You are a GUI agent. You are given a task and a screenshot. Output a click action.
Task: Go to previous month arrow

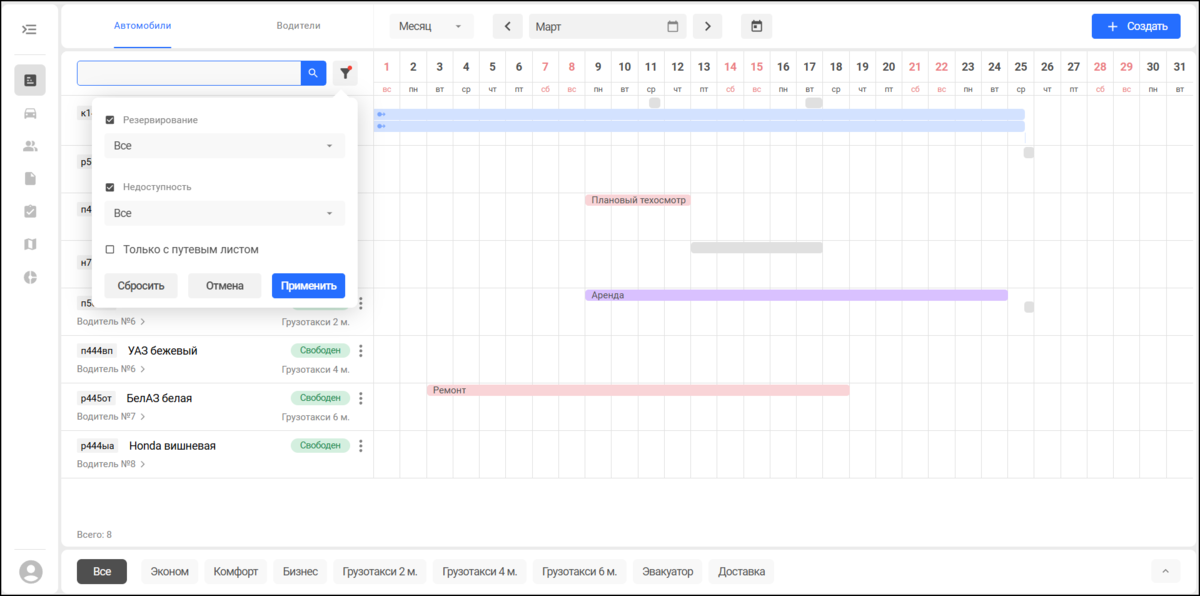pyautogui.click(x=507, y=26)
